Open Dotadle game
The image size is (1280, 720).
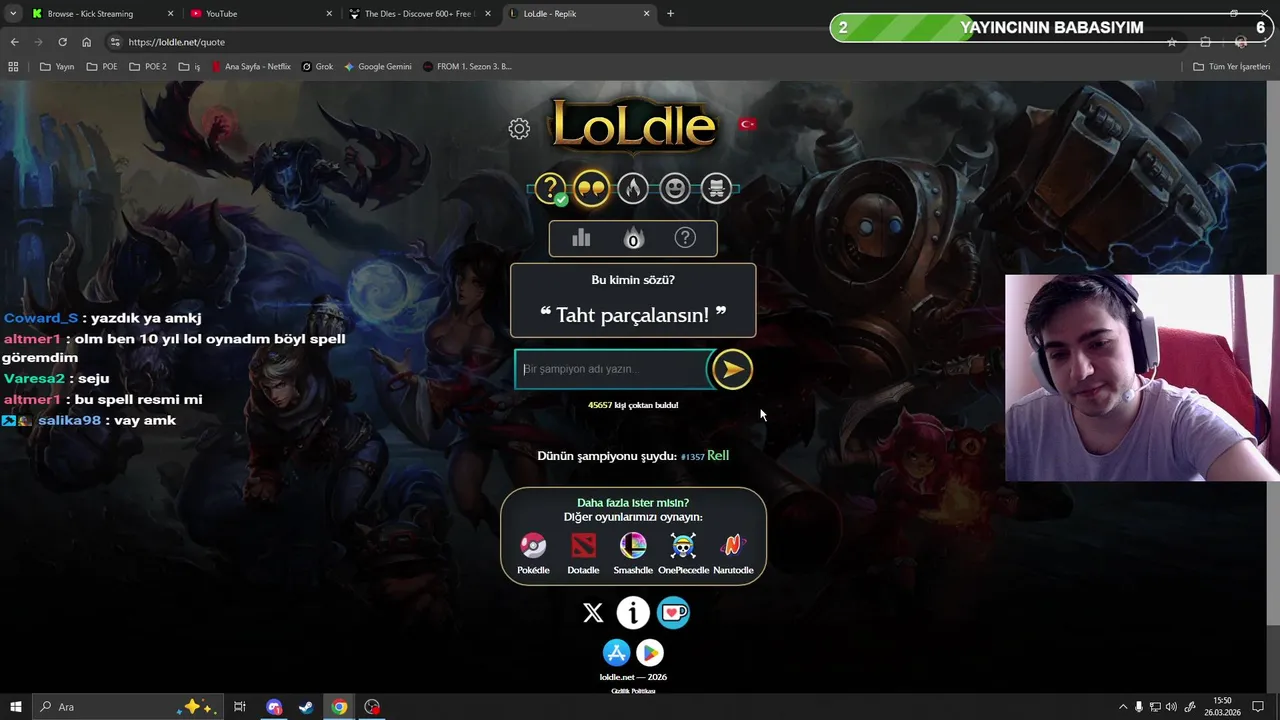pyautogui.click(x=583, y=552)
